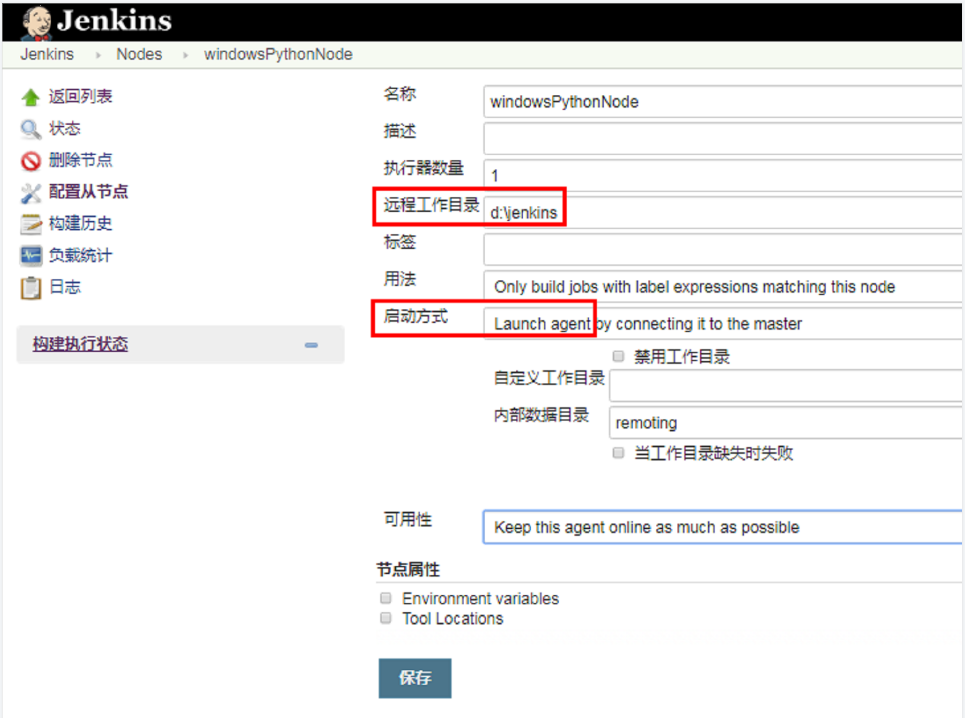Focus the 远程工作目录 field d:\jenkins
The height and width of the screenshot is (718, 965).
pyautogui.click(x=724, y=212)
